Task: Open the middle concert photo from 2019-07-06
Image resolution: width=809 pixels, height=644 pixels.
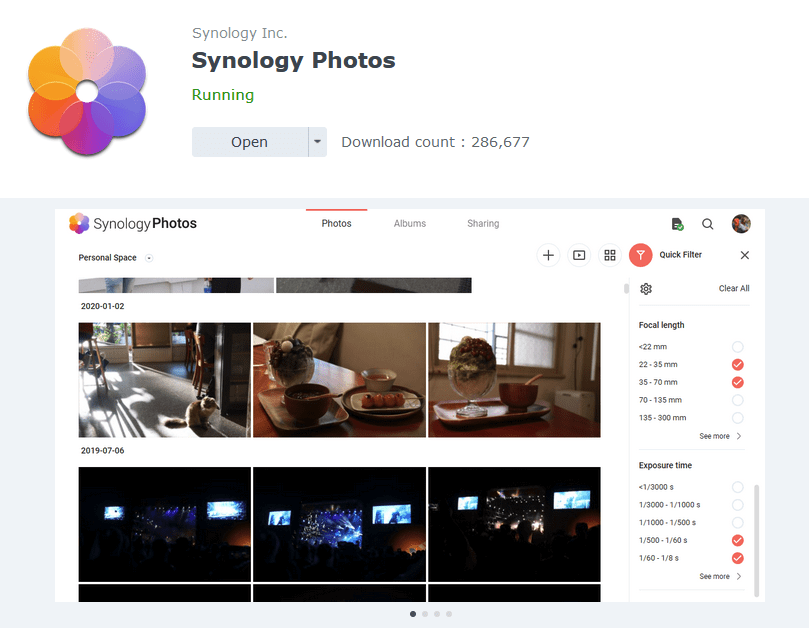Action: [339, 525]
